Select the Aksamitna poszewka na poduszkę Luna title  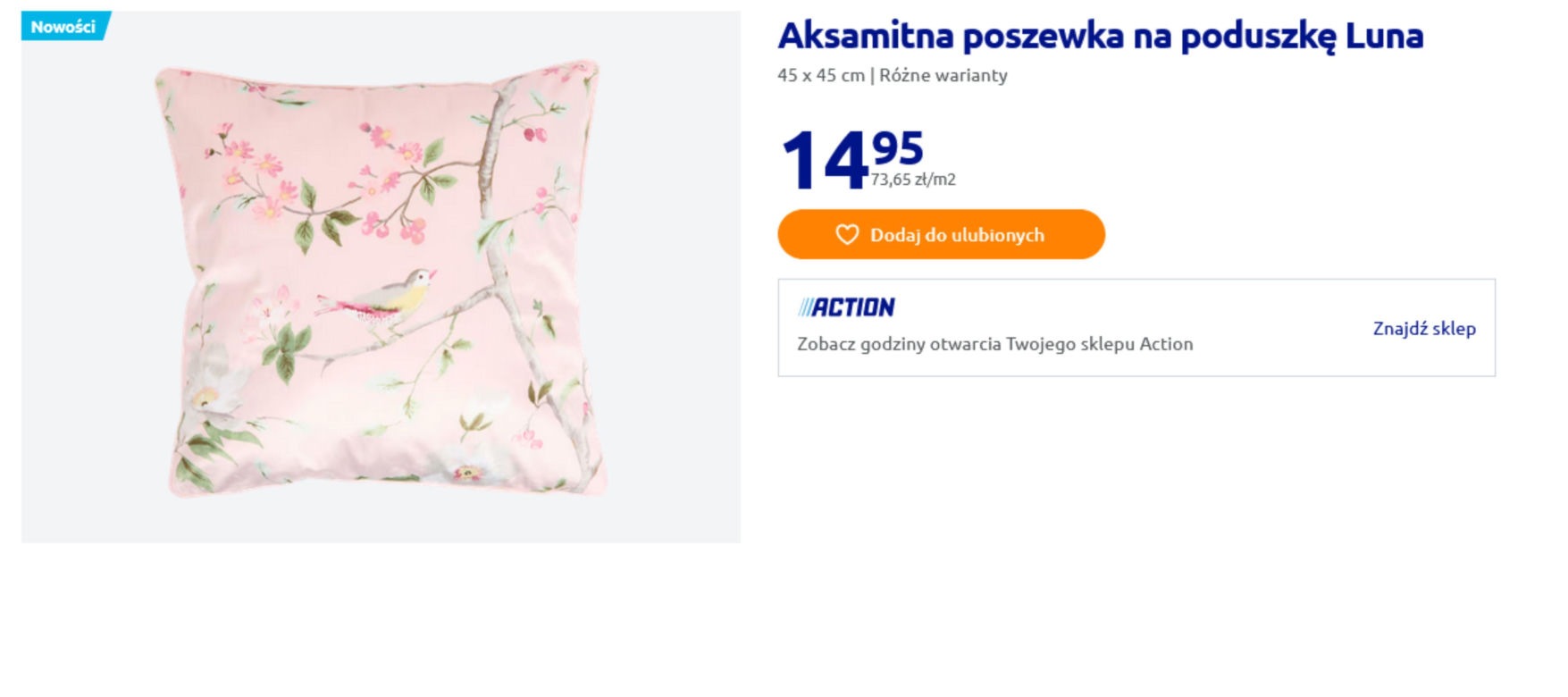pyautogui.click(x=1101, y=36)
